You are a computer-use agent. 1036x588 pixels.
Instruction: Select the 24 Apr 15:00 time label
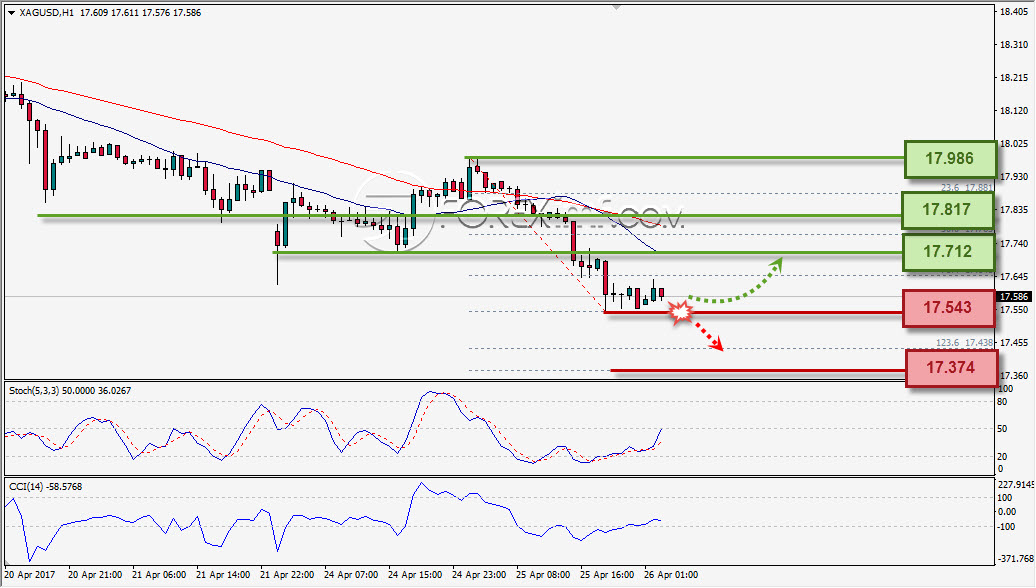click(415, 575)
